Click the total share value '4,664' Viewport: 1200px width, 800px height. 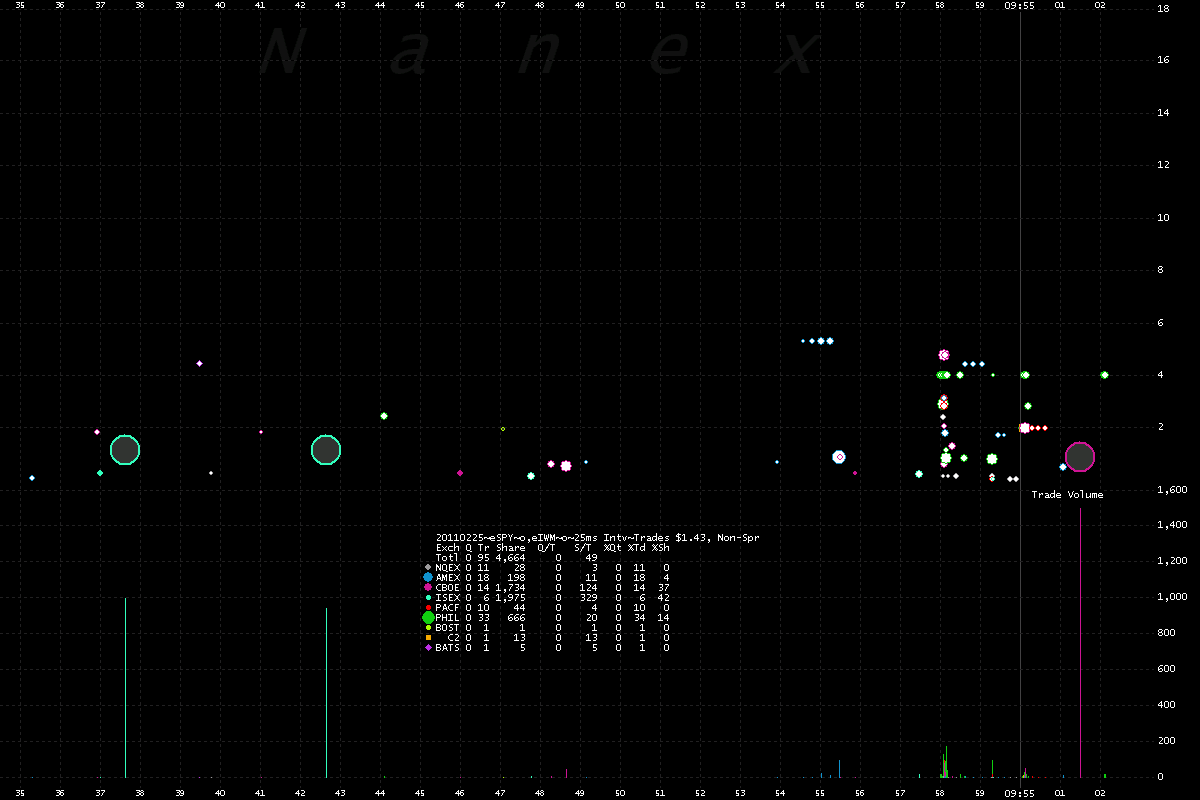click(x=511, y=557)
